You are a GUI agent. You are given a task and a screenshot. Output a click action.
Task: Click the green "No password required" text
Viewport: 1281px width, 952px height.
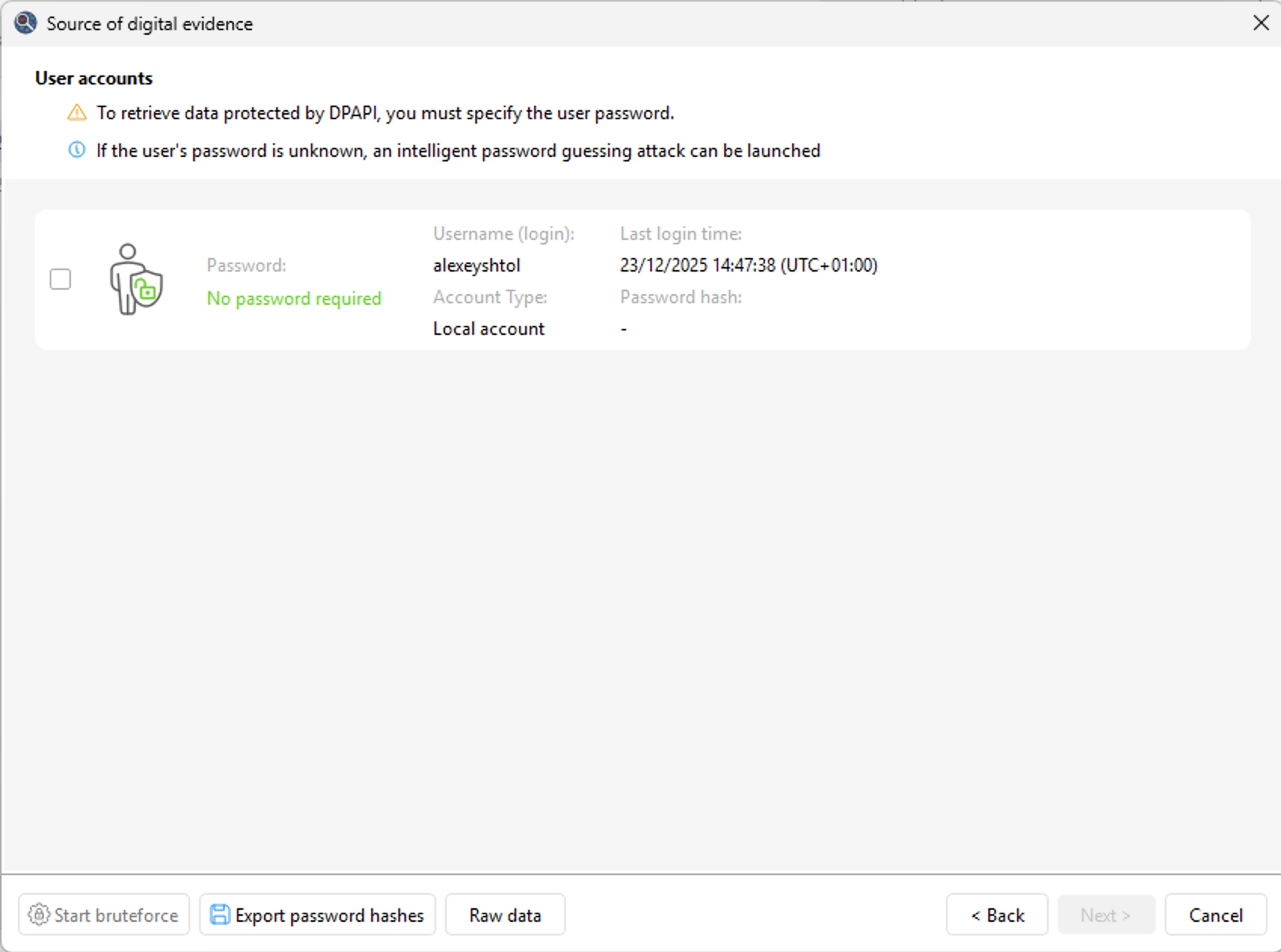(x=293, y=299)
